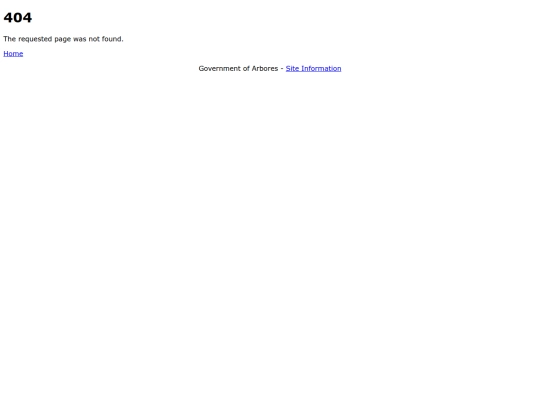The width and height of the screenshot is (540, 405).
Task: Follow the Site Information link
Action: [313, 69]
